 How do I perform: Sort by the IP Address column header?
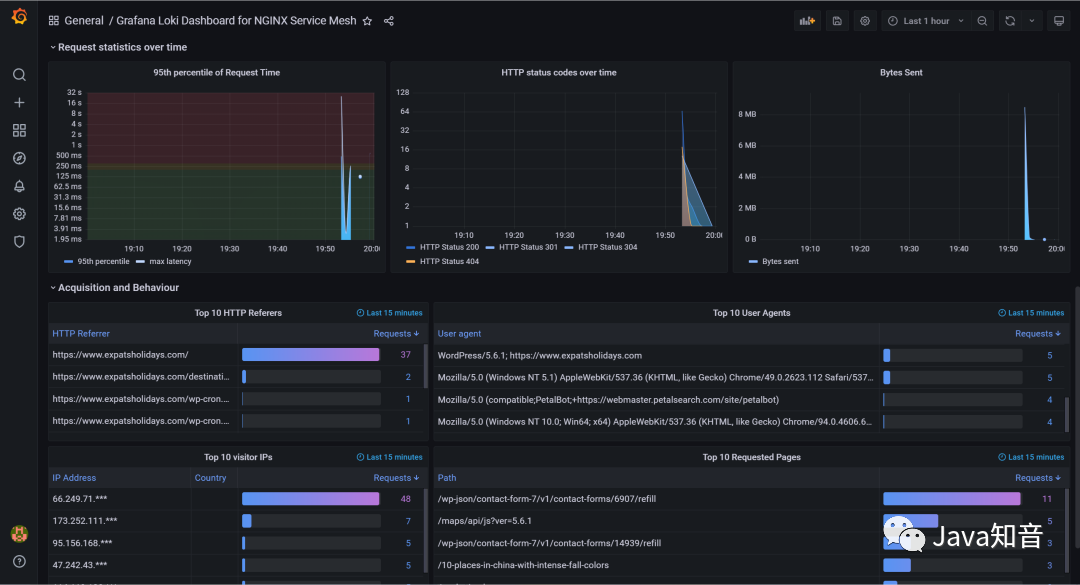[74, 478]
